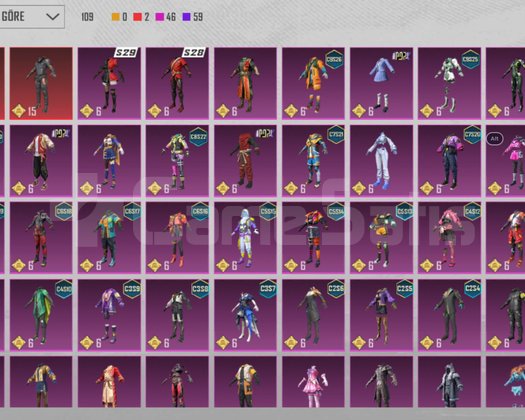Click the C6S17 hexagon badge
This screenshot has width=525, height=420.
tap(132, 211)
